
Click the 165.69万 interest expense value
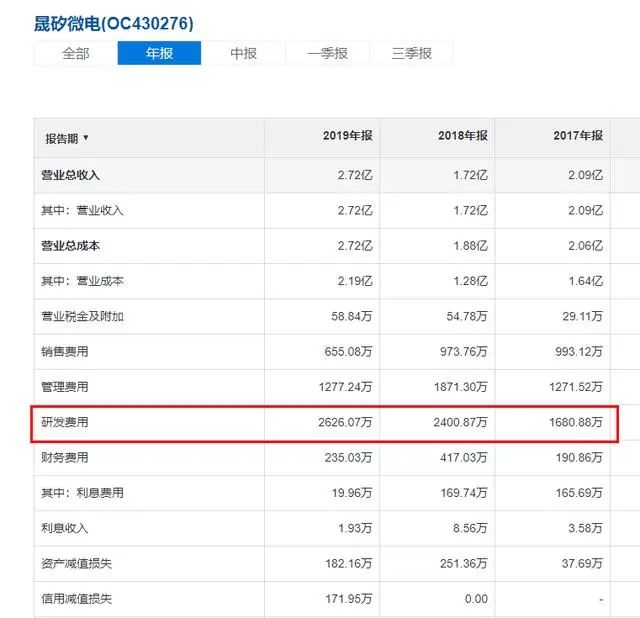(x=579, y=493)
